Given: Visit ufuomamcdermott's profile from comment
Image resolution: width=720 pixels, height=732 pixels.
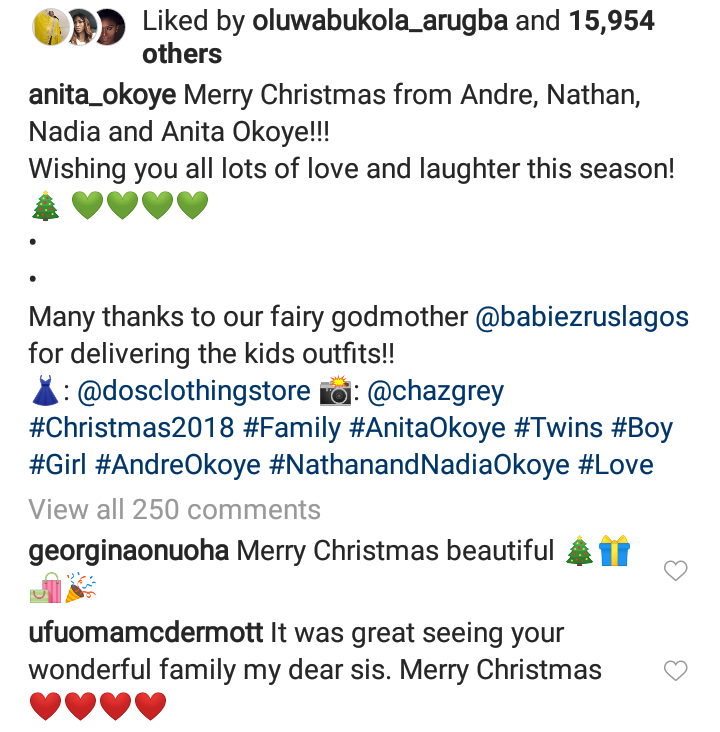Looking at the screenshot, I should point(146,634).
